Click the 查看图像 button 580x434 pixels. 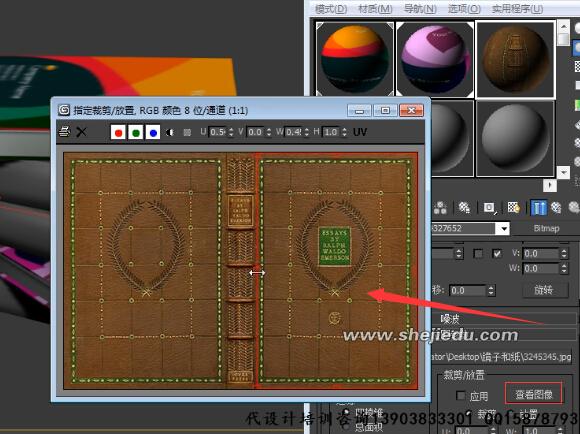pyautogui.click(x=534, y=393)
